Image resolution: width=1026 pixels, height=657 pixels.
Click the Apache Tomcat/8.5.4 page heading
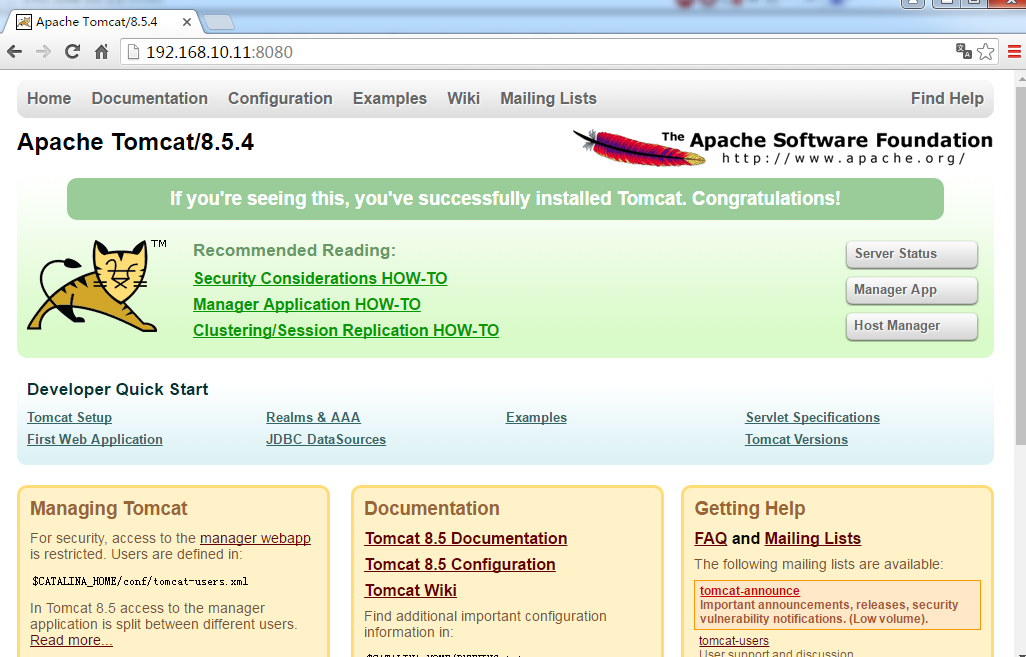[135, 142]
